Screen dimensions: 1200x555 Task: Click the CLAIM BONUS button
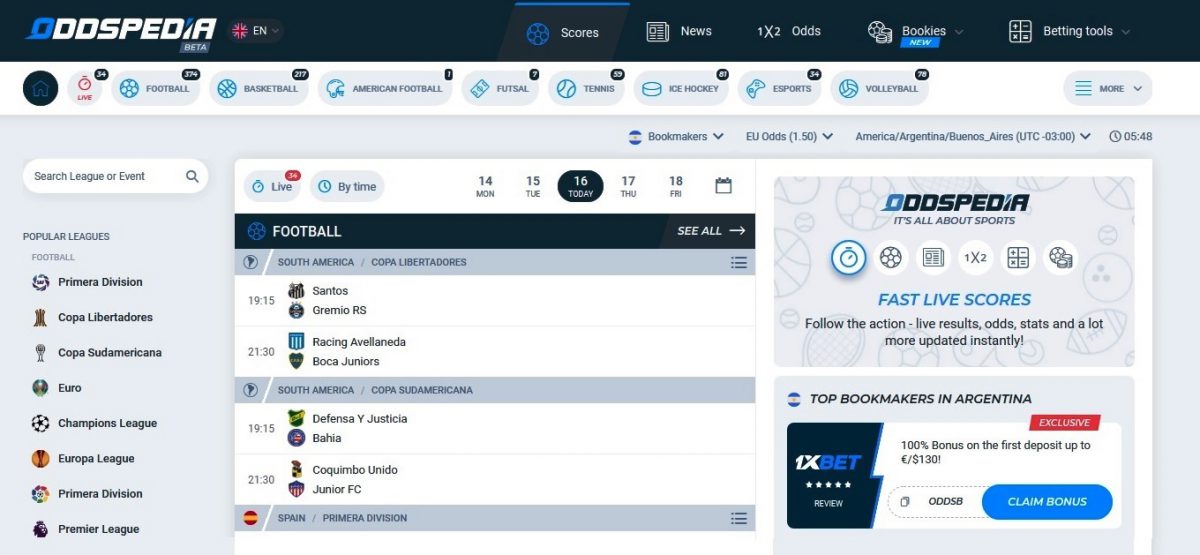click(1047, 502)
